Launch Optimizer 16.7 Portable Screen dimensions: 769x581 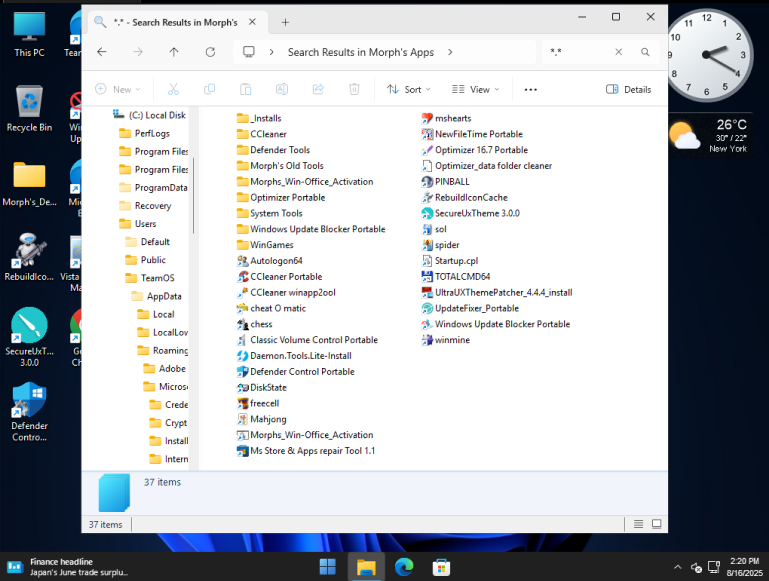coord(474,150)
